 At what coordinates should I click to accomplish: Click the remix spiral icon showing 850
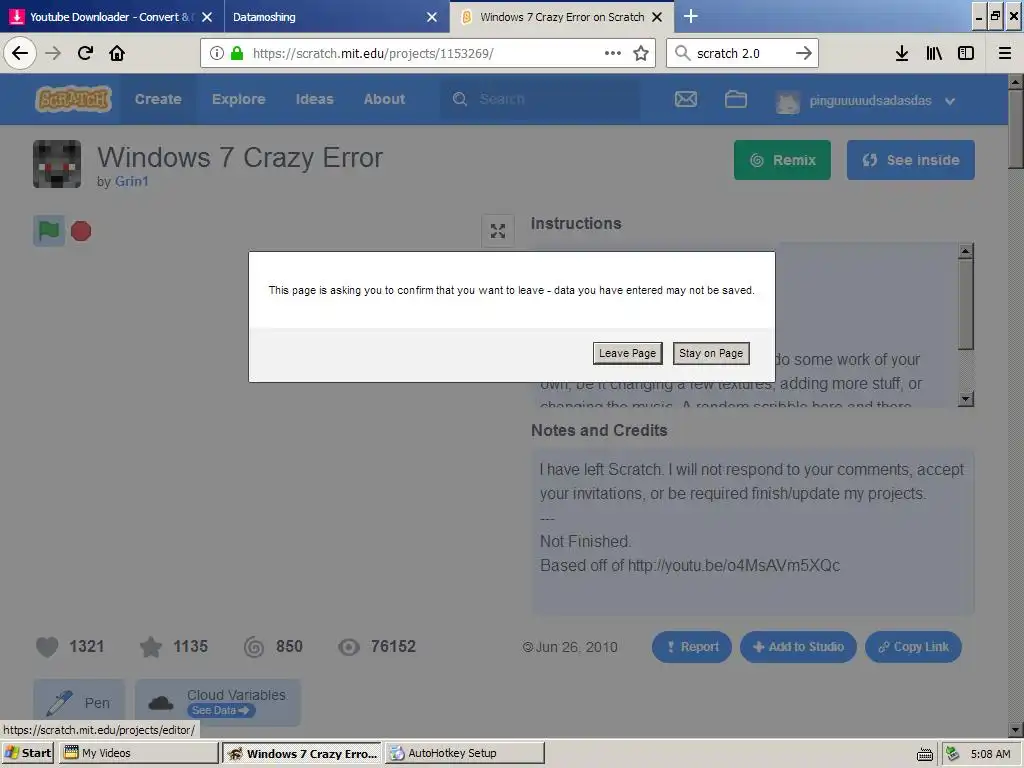coord(254,647)
